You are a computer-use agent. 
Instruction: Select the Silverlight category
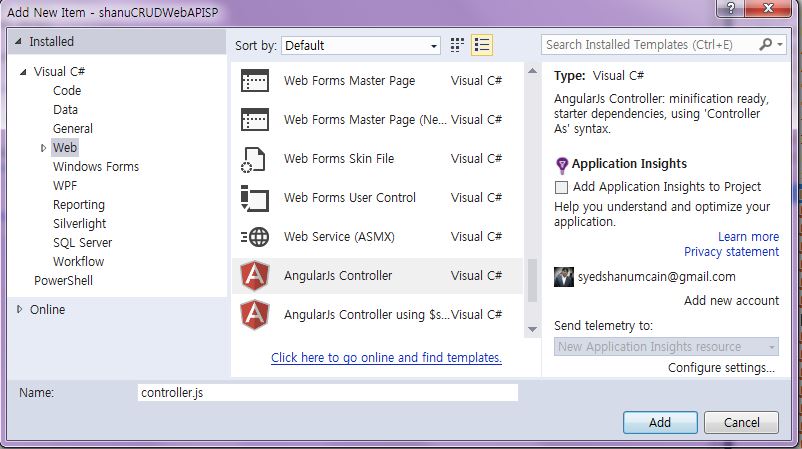[79, 224]
